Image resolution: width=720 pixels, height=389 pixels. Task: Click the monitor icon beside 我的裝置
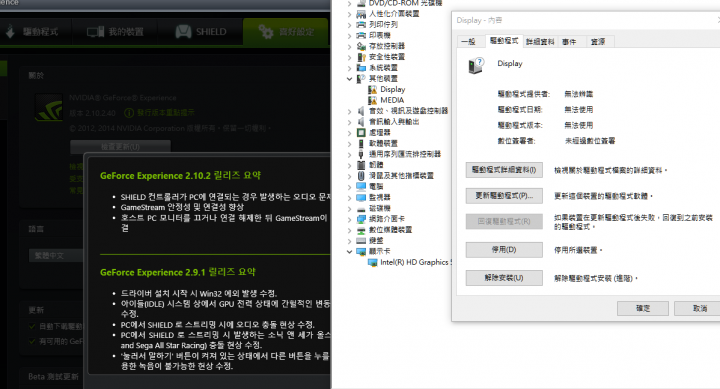(x=96, y=32)
